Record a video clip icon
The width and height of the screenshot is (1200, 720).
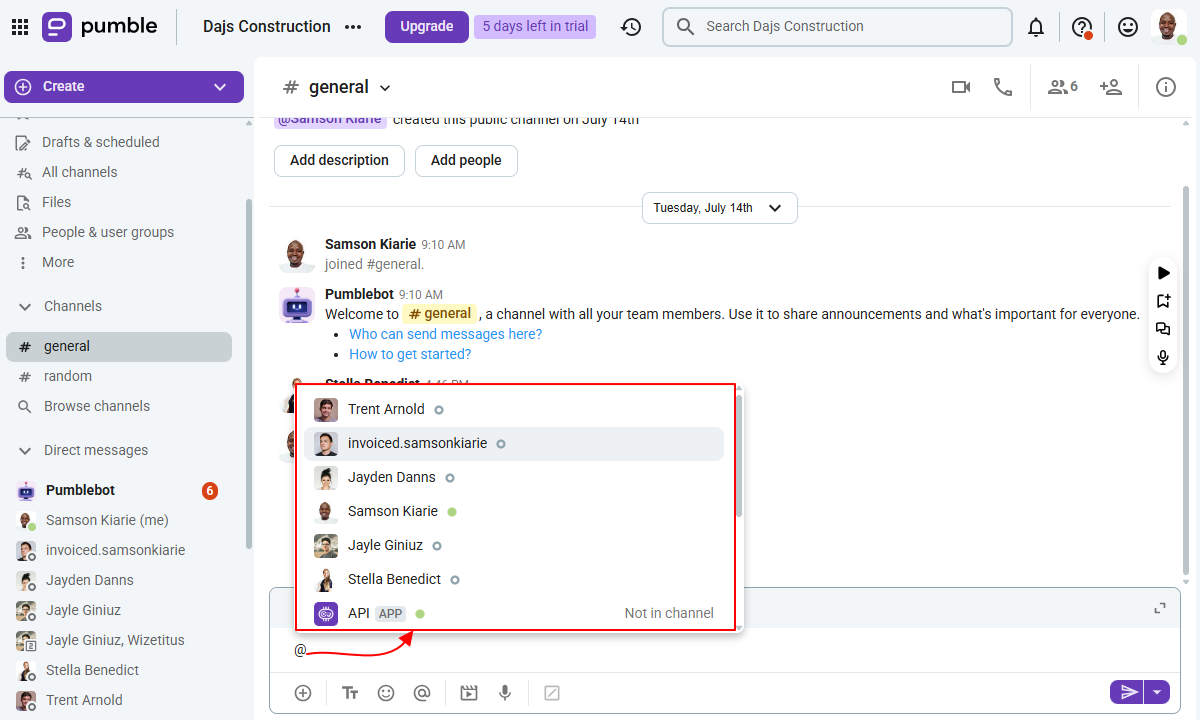coord(469,693)
